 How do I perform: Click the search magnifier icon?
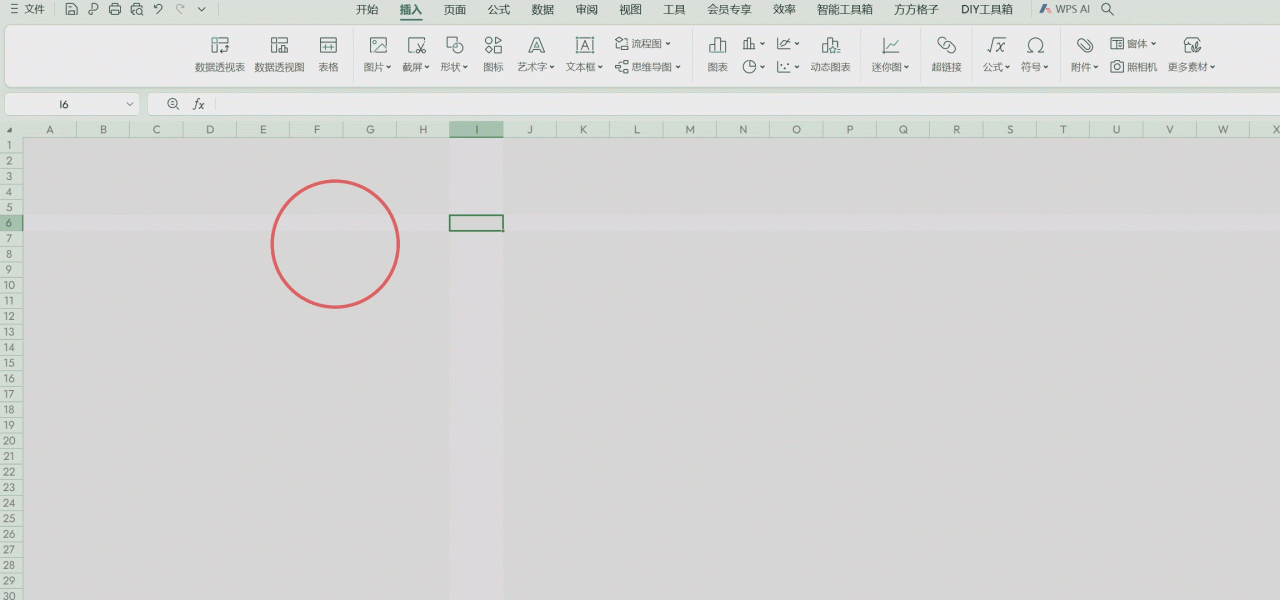(1107, 9)
